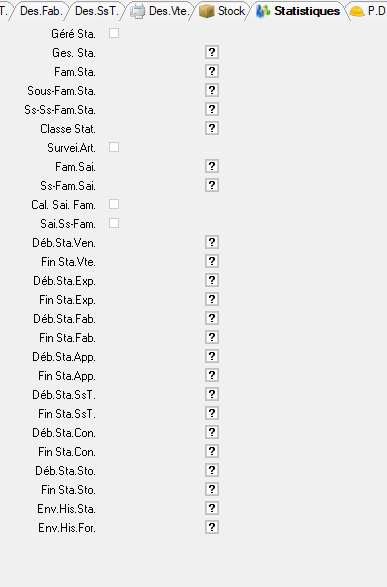Select the Des.Fab. tab
This screenshot has width=387, height=587.
[40, 11]
